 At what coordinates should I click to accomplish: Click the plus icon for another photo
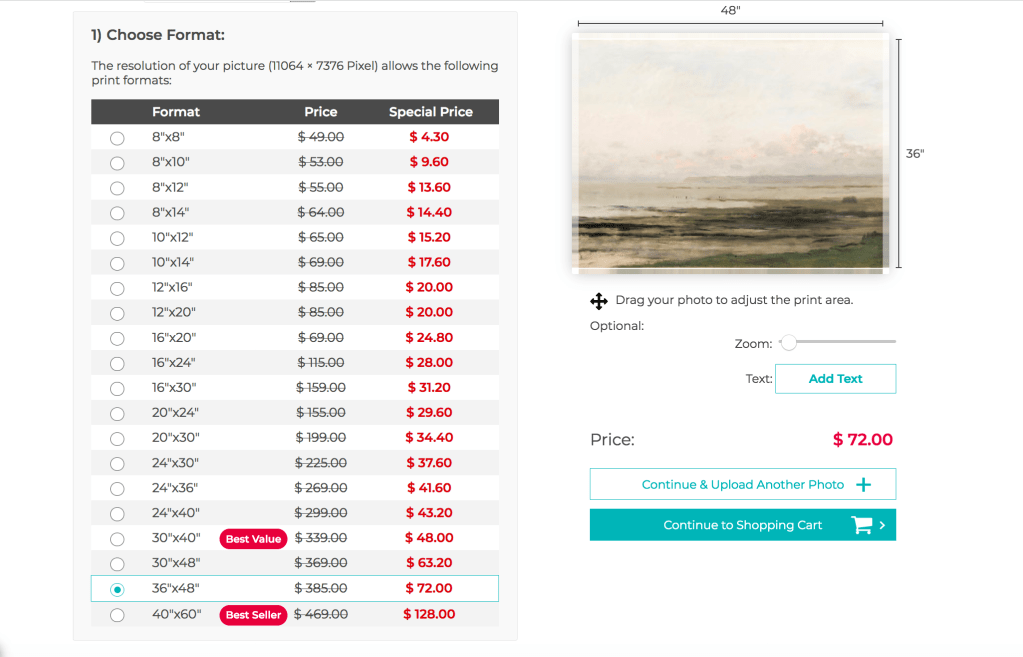coord(864,485)
